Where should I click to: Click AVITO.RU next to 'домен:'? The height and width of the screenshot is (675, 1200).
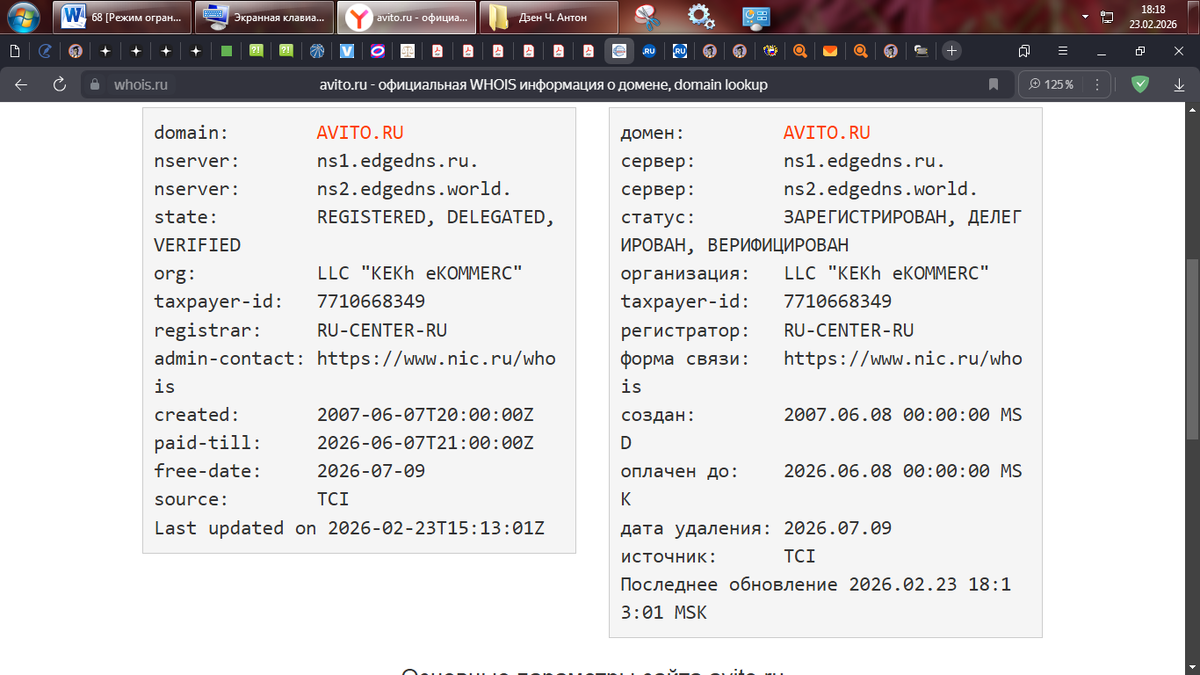pyautogui.click(x=827, y=132)
